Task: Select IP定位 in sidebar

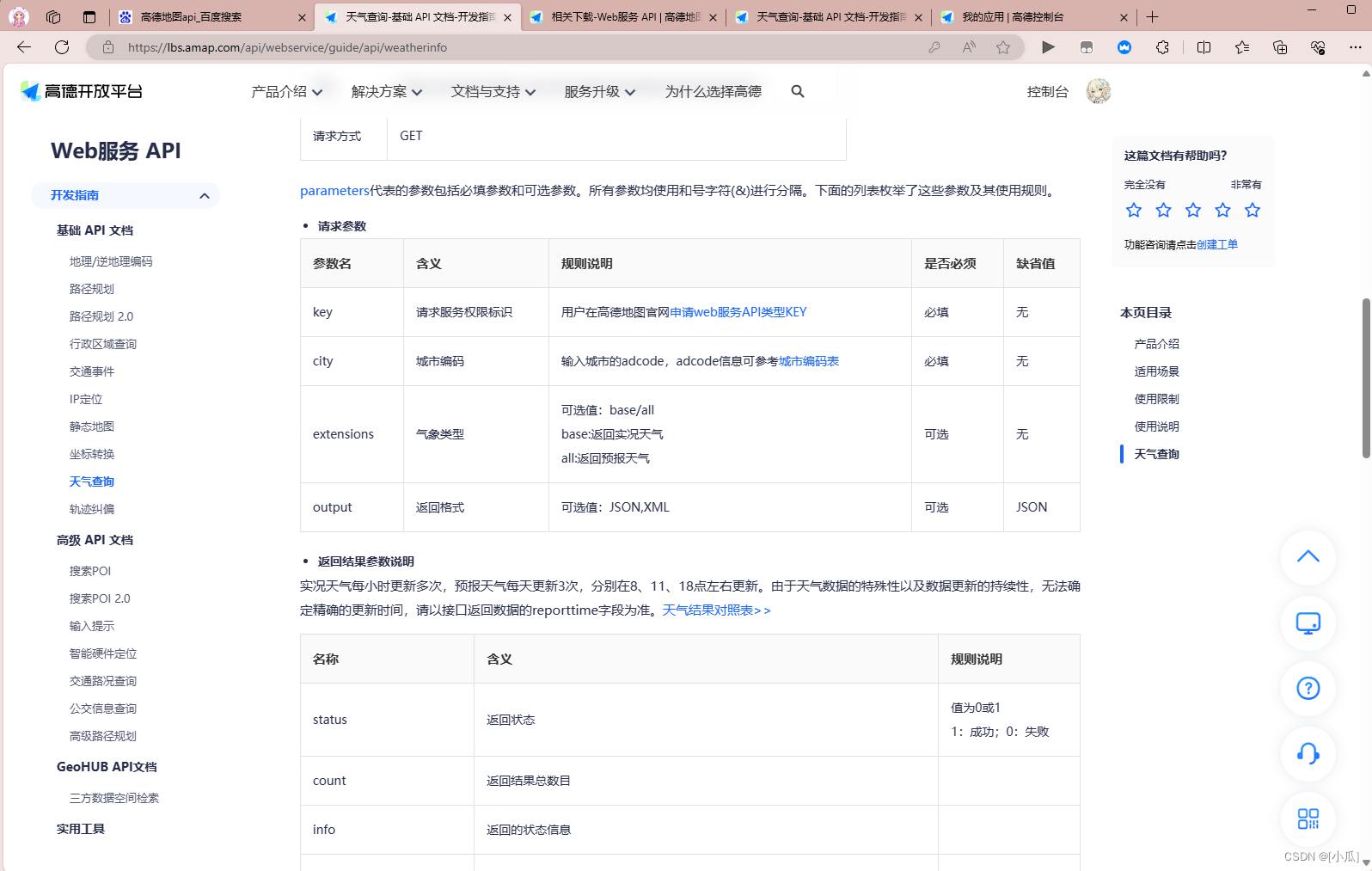Action: [86, 399]
